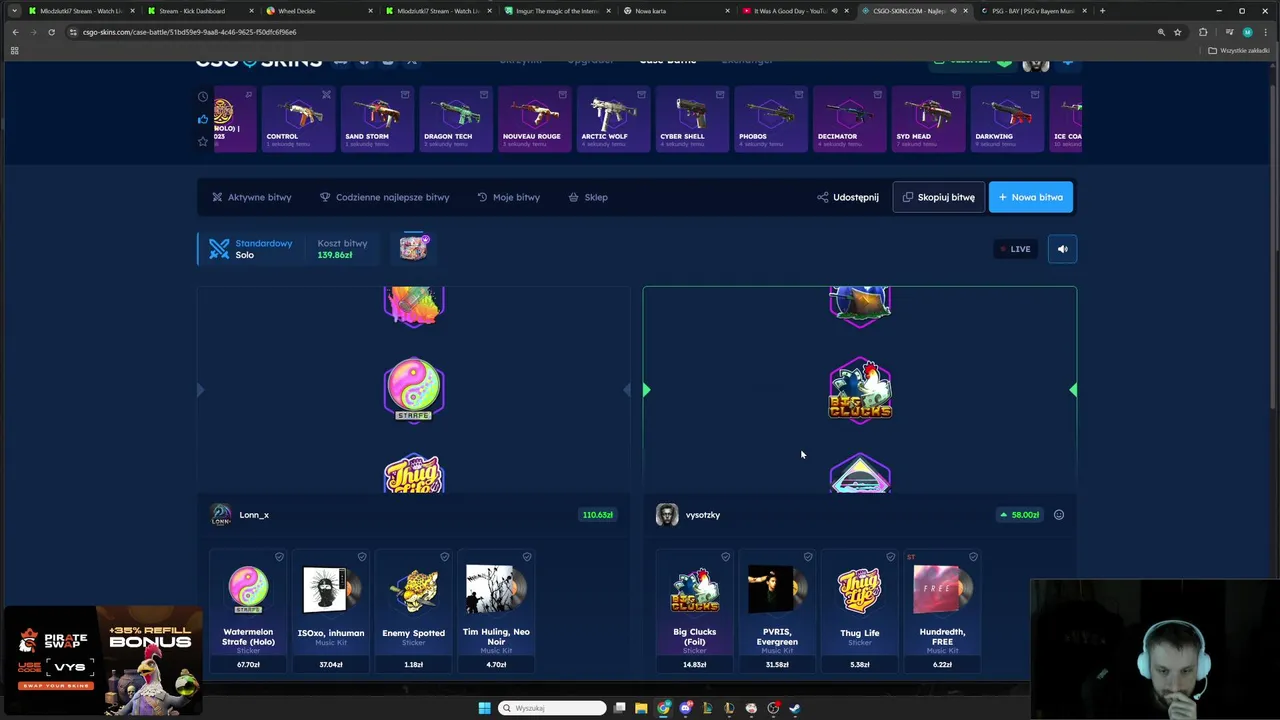Screen dimensions: 1280x720
Task: Open the Windows Start menu
Action: pos(485,708)
